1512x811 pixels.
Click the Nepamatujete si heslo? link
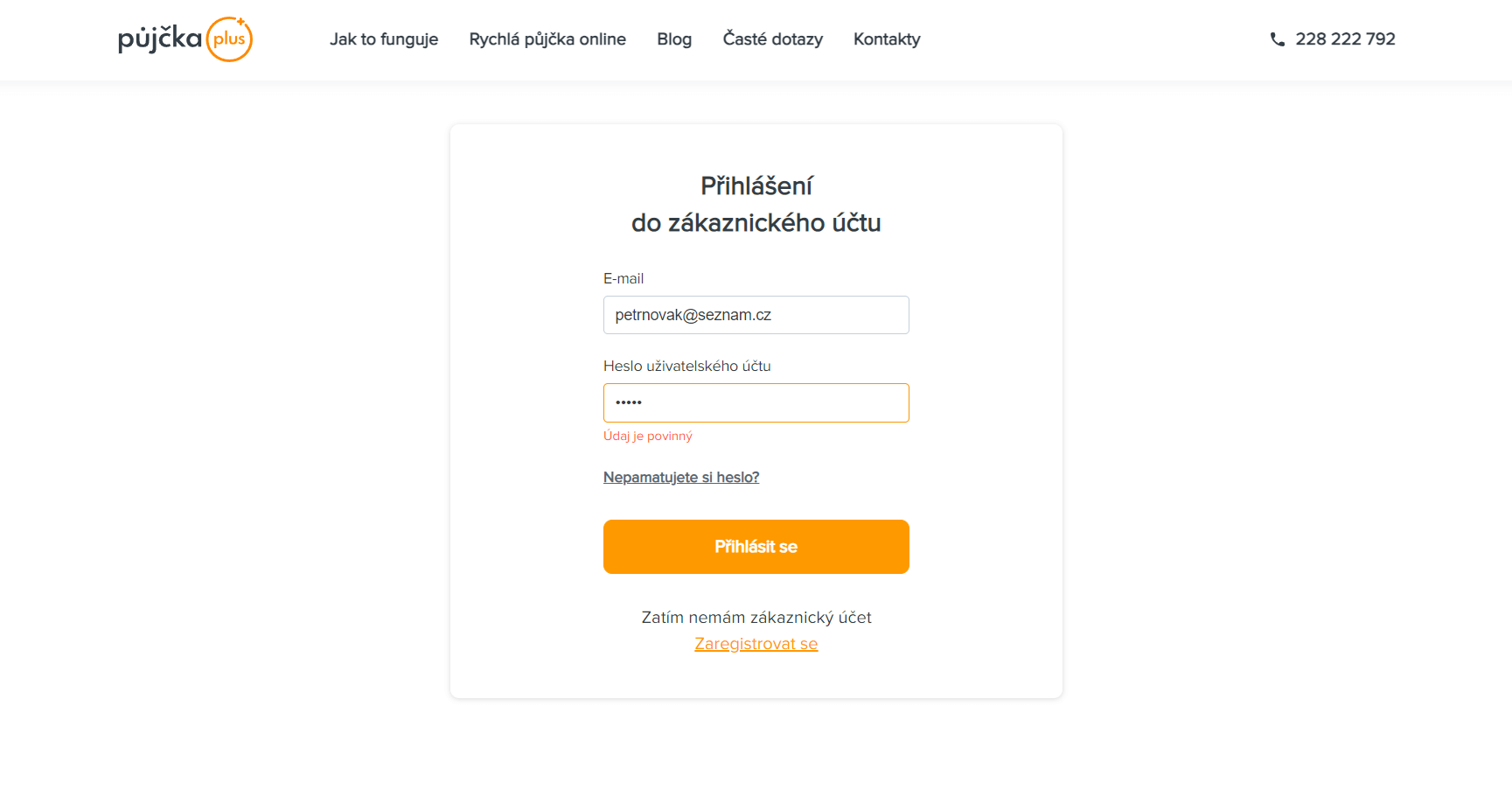tap(681, 477)
